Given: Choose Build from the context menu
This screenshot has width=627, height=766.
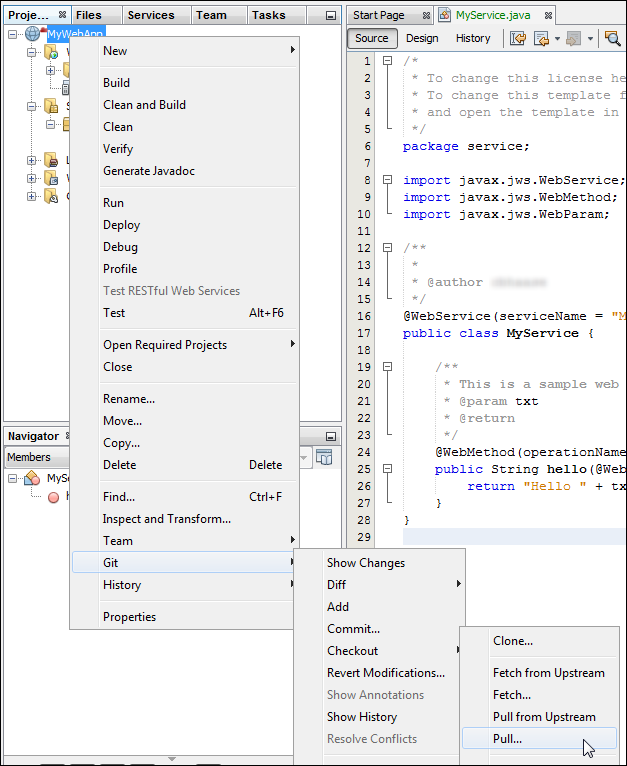Looking at the screenshot, I should [x=185, y=83].
